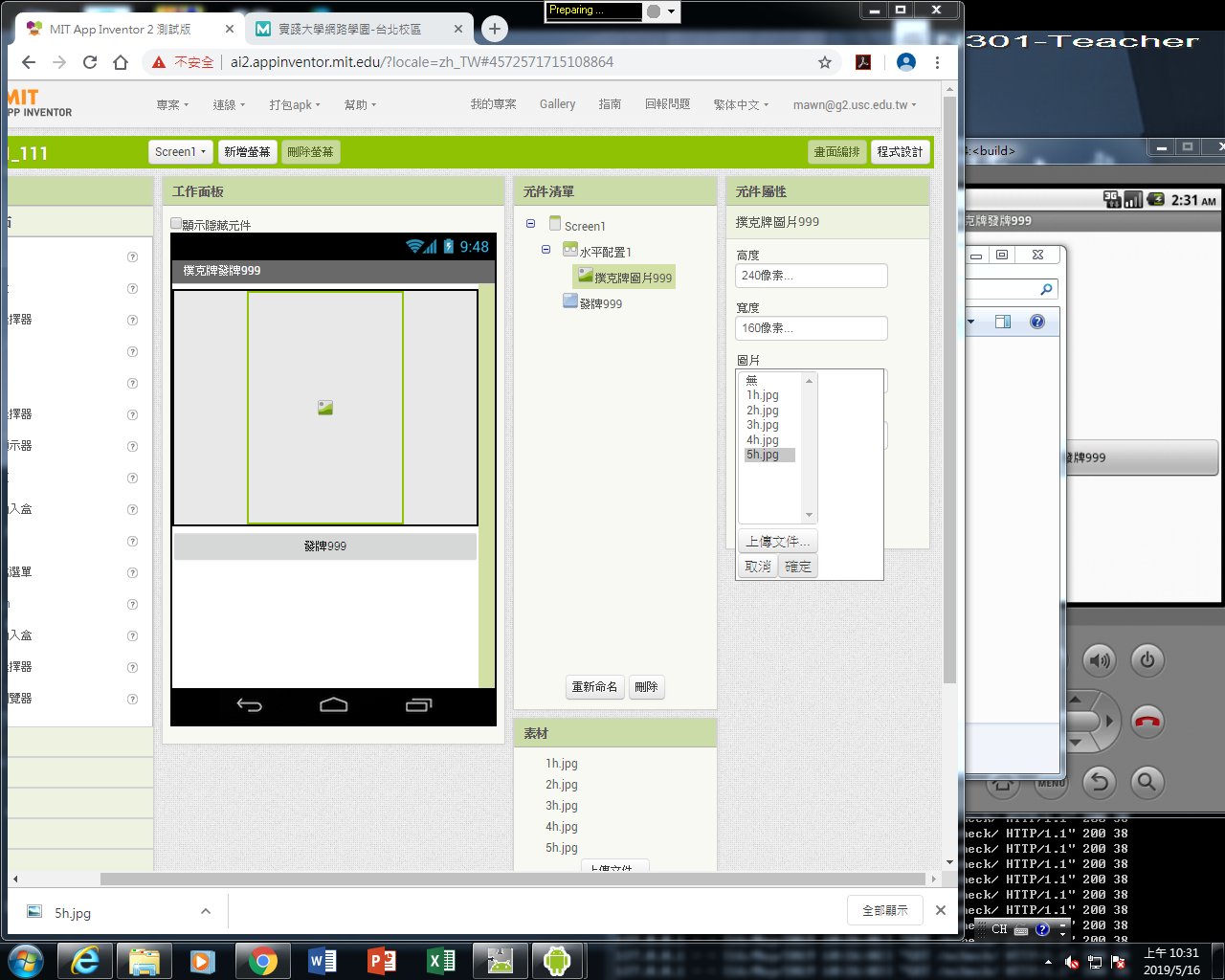Click the 高度 240像素 property field

click(x=811, y=276)
